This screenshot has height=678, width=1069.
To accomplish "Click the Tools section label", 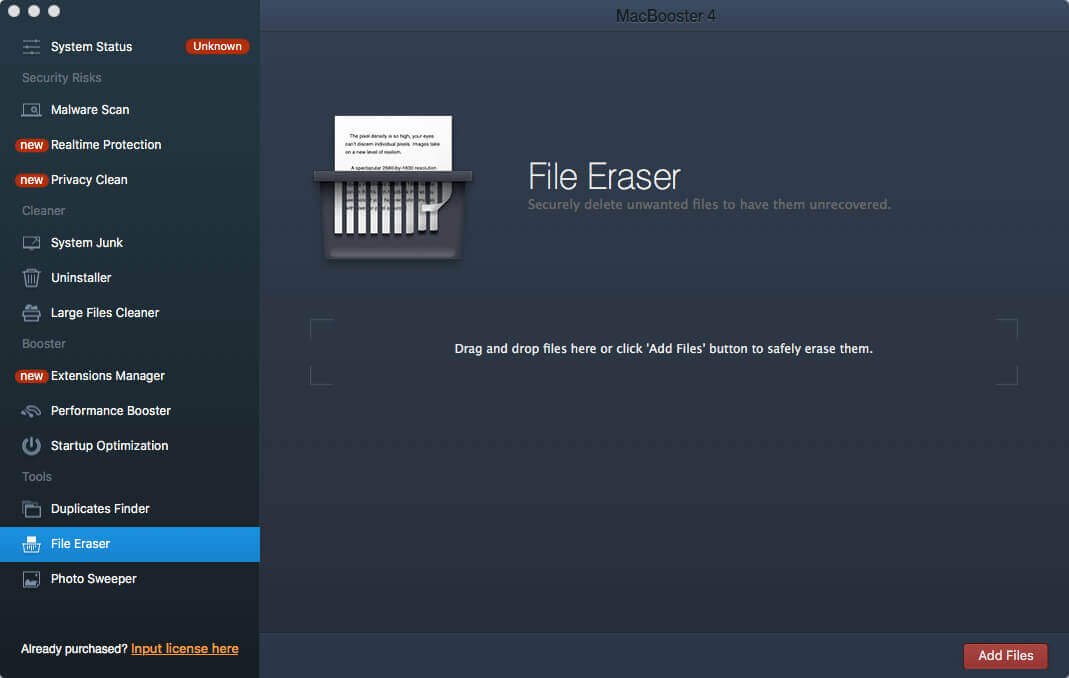I will click(37, 477).
